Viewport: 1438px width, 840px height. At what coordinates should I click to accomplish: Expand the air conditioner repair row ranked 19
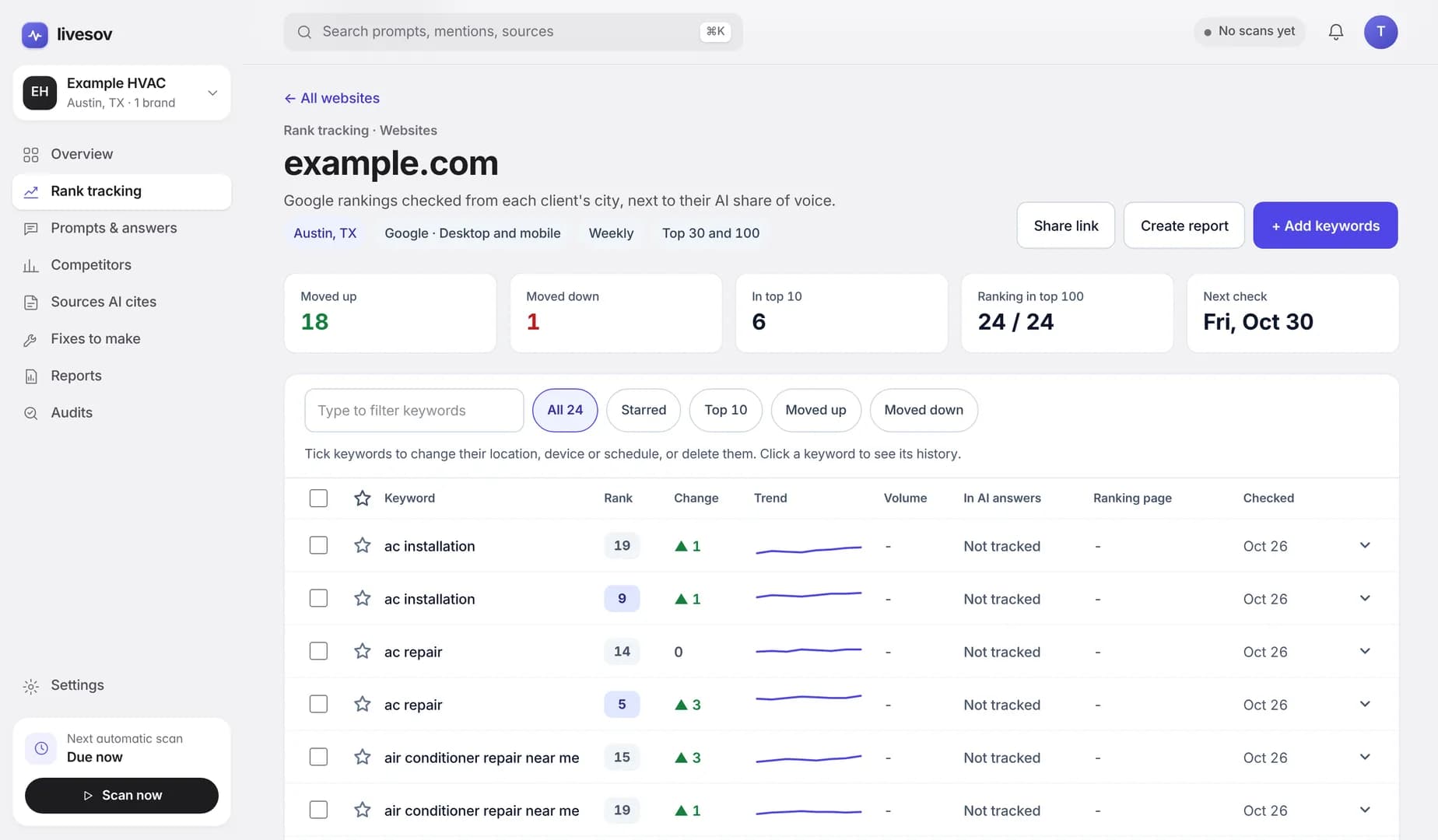pos(1365,810)
